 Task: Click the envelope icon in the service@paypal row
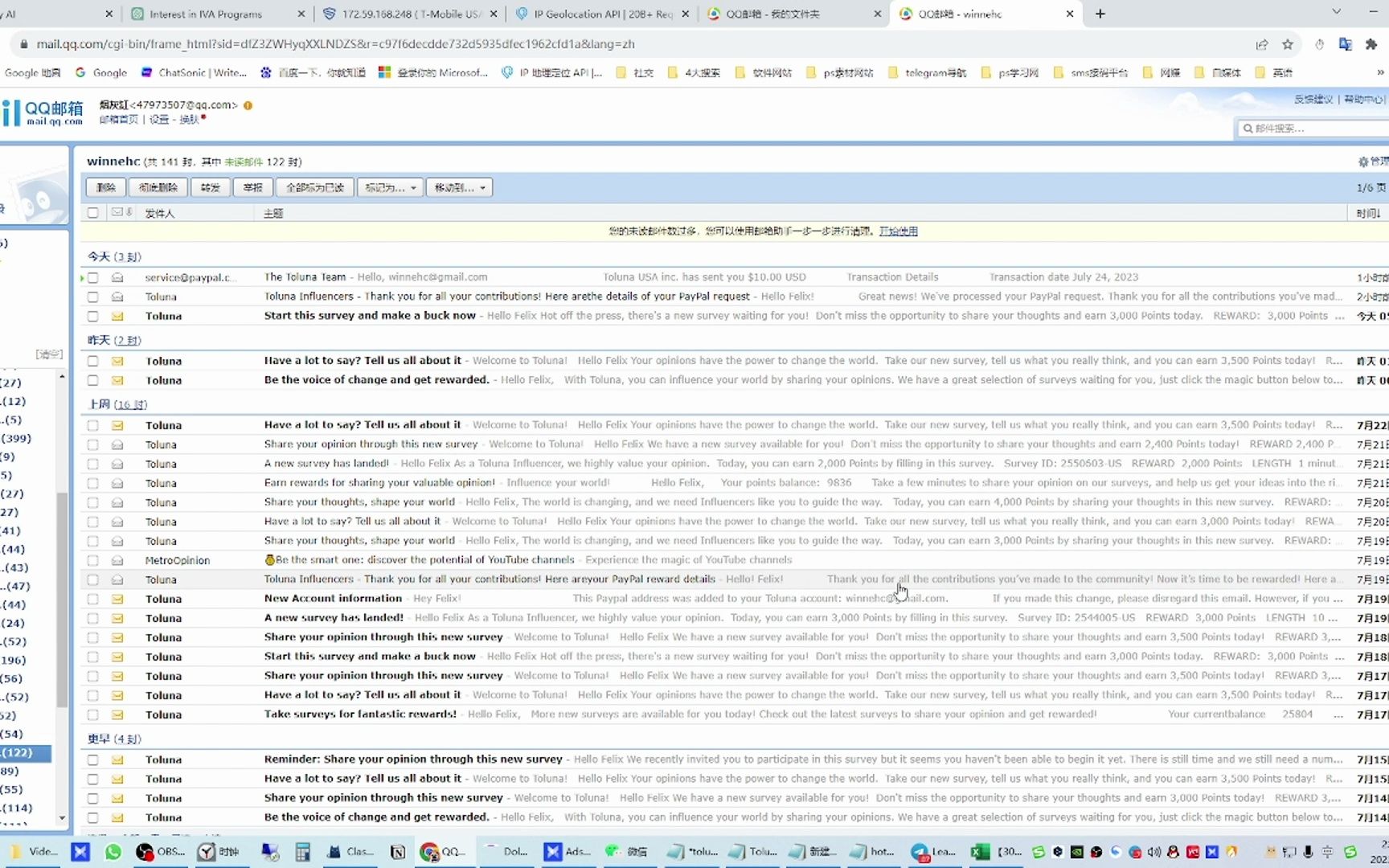click(x=117, y=277)
